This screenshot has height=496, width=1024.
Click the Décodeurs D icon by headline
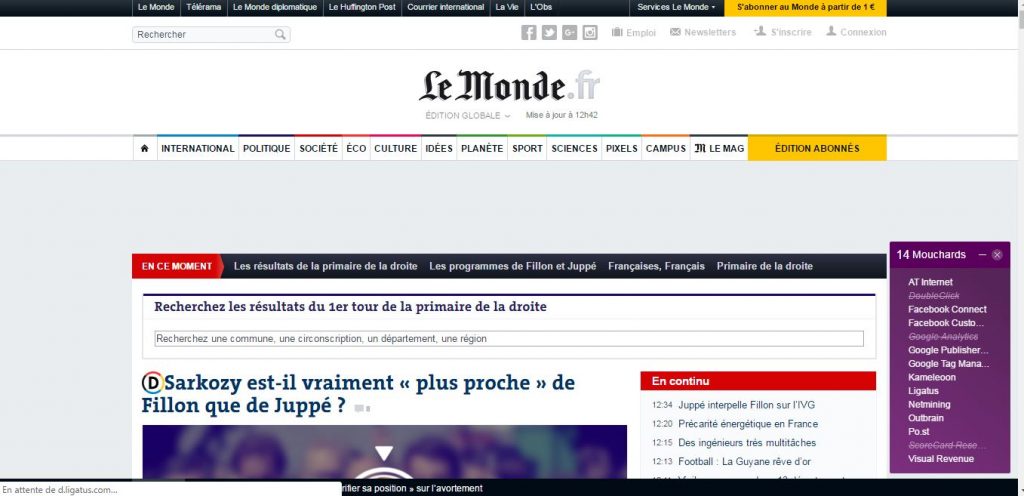point(152,382)
